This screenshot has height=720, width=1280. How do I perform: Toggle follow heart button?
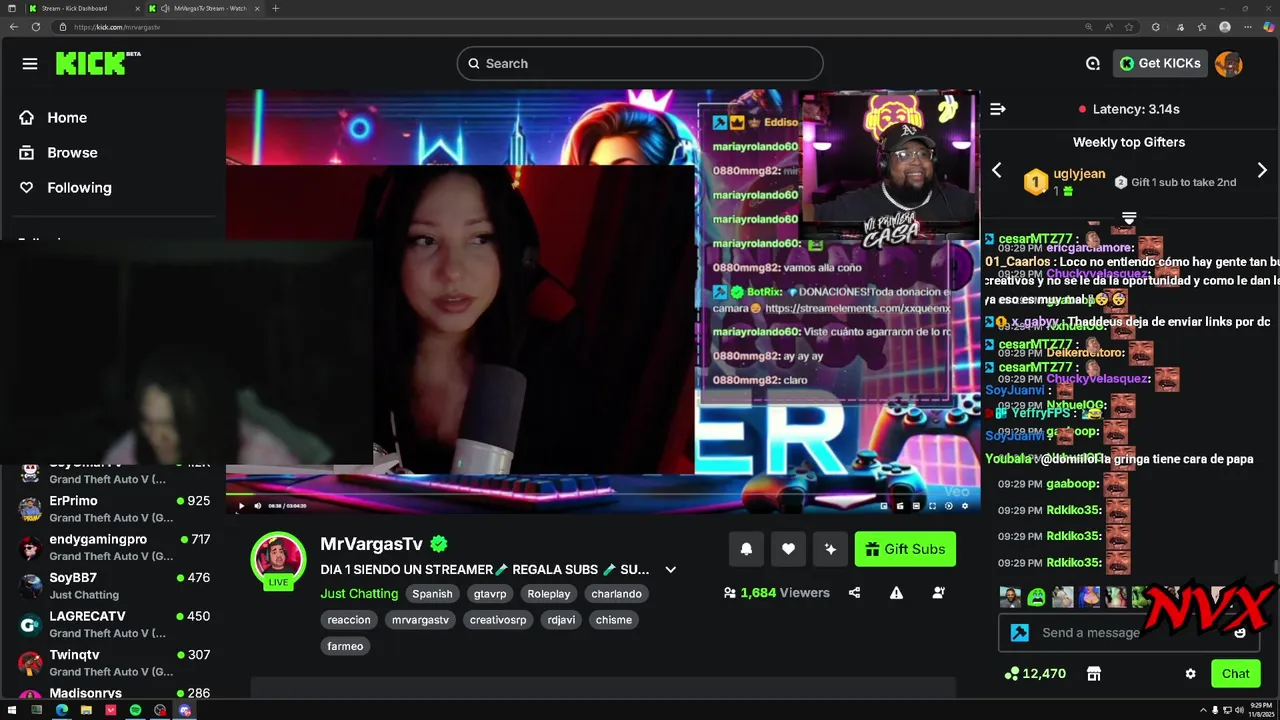(x=788, y=549)
